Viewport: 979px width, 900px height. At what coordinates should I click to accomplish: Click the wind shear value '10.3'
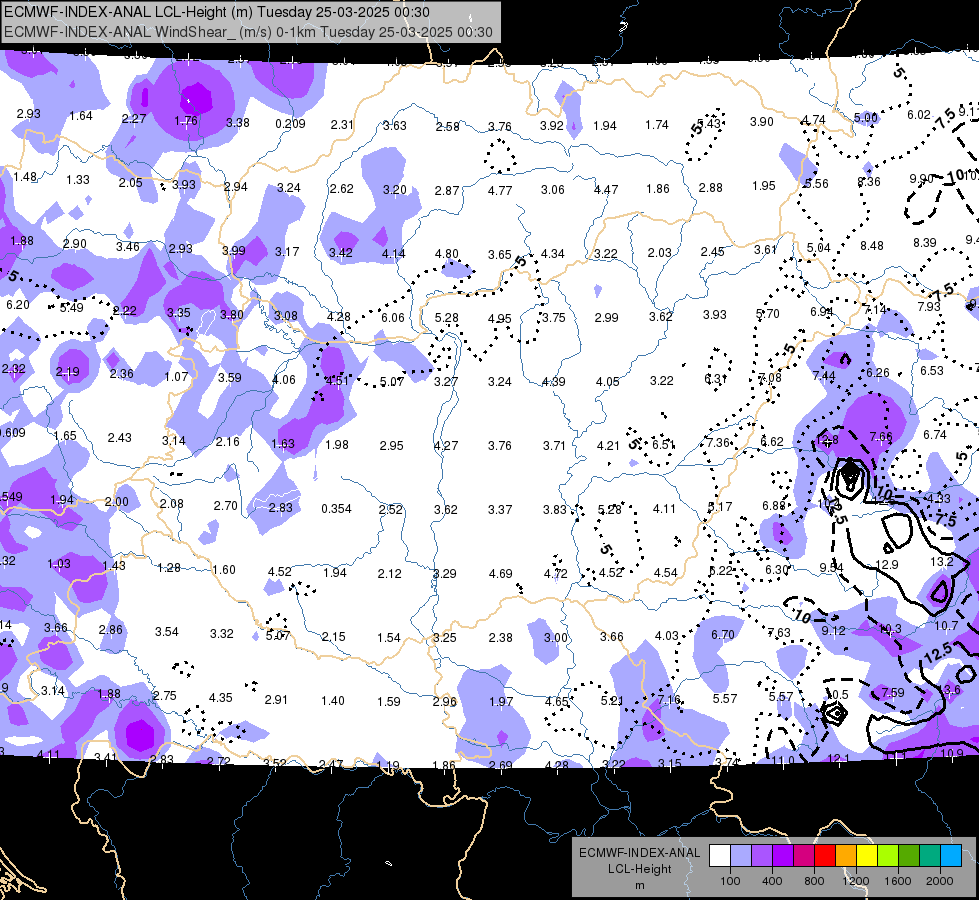point(890,628)
